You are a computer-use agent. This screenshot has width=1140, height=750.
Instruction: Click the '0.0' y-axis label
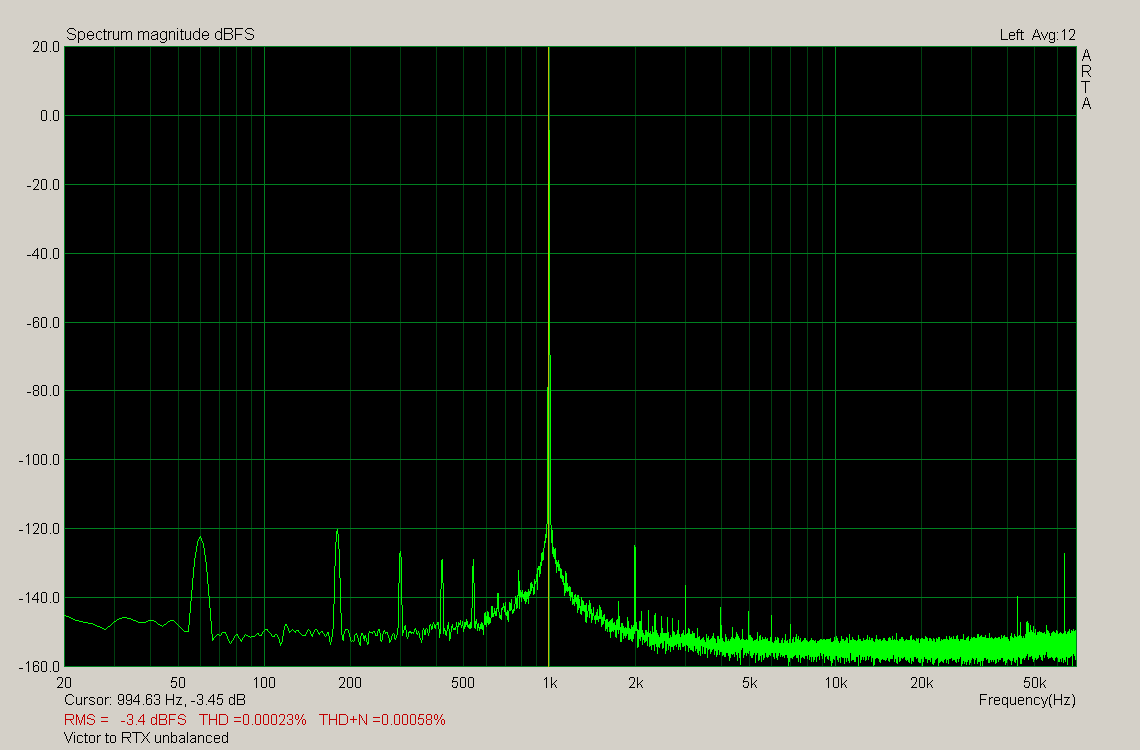[x=50, y=116]
